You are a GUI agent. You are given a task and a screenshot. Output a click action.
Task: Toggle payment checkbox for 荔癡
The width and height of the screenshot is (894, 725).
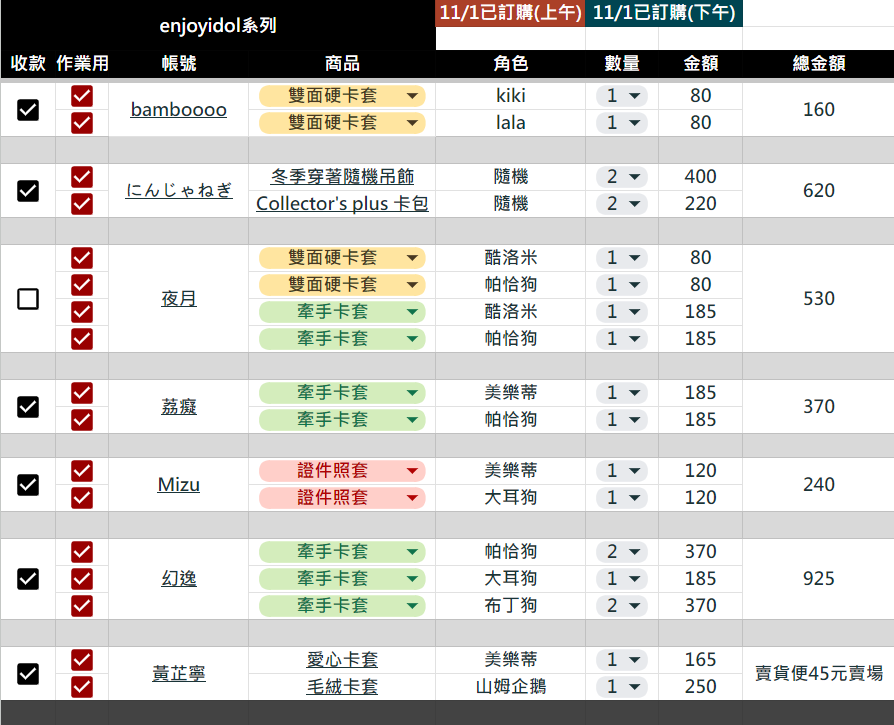(x=28, y=407)
